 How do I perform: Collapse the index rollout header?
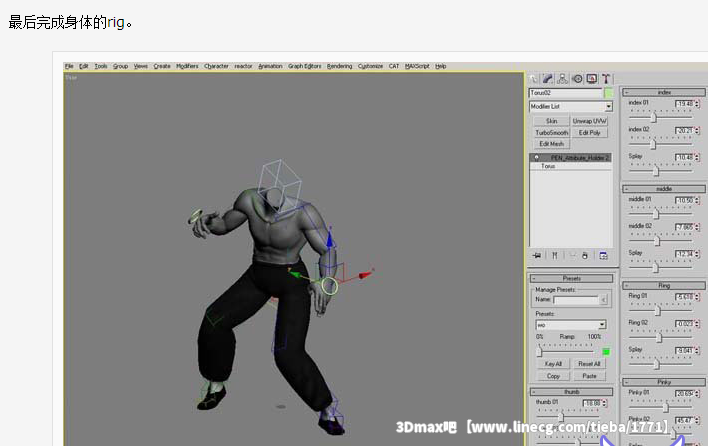(x=664, y=92)
